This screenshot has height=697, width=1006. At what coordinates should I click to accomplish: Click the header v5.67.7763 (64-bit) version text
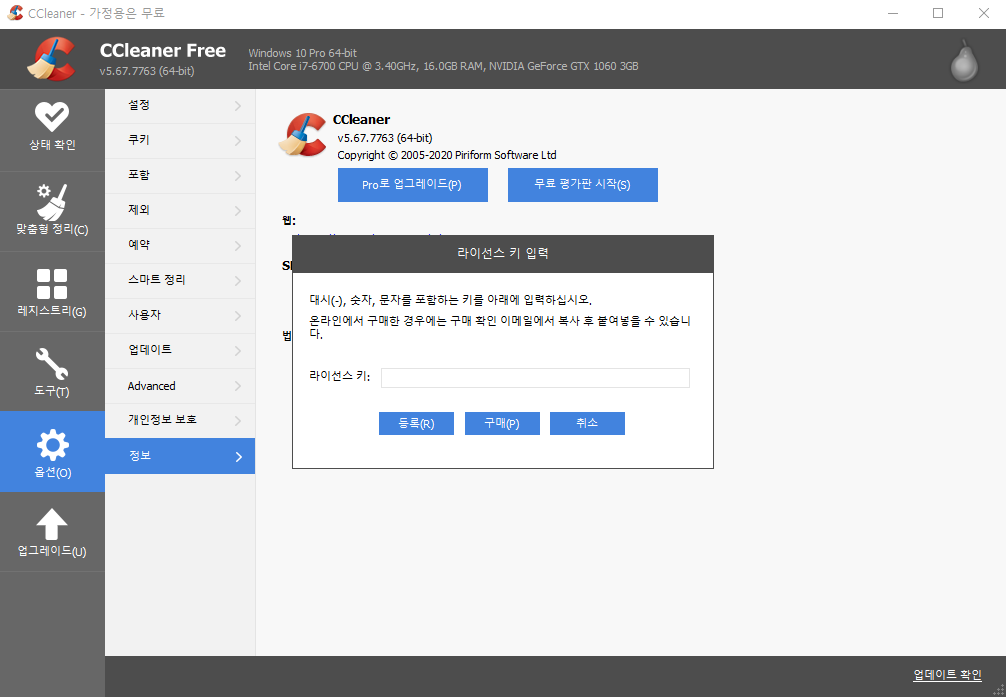[x=147, y=71]
